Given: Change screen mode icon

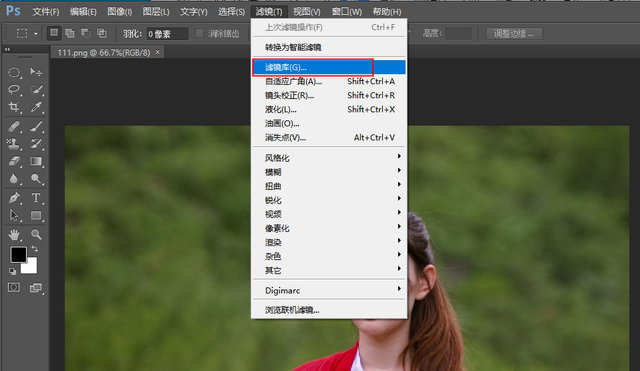Looking at the screenshot, I should point(36,288).
